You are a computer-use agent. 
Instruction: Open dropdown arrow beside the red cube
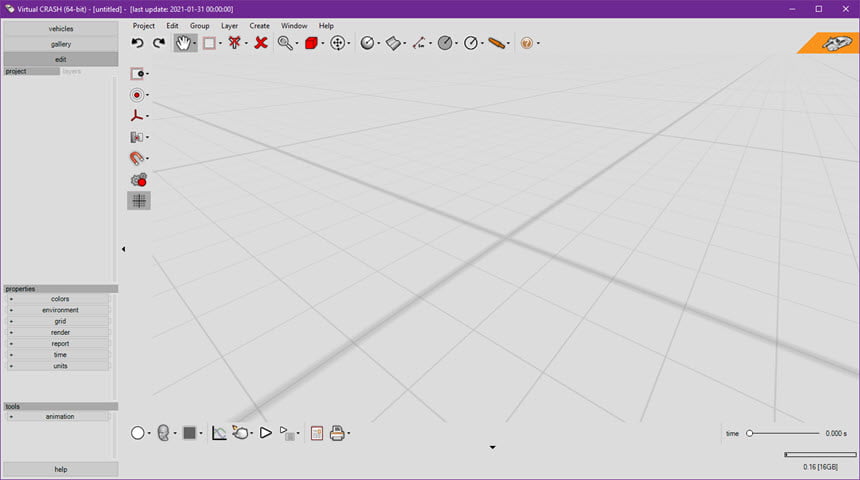coord(322,43)
